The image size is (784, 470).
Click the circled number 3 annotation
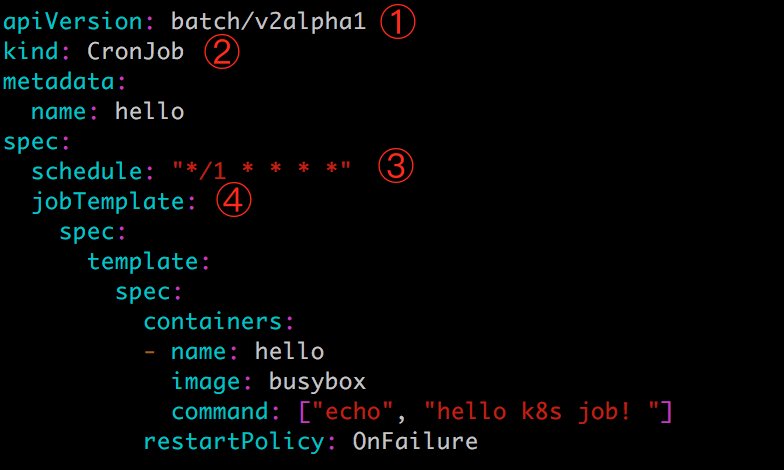396,166
